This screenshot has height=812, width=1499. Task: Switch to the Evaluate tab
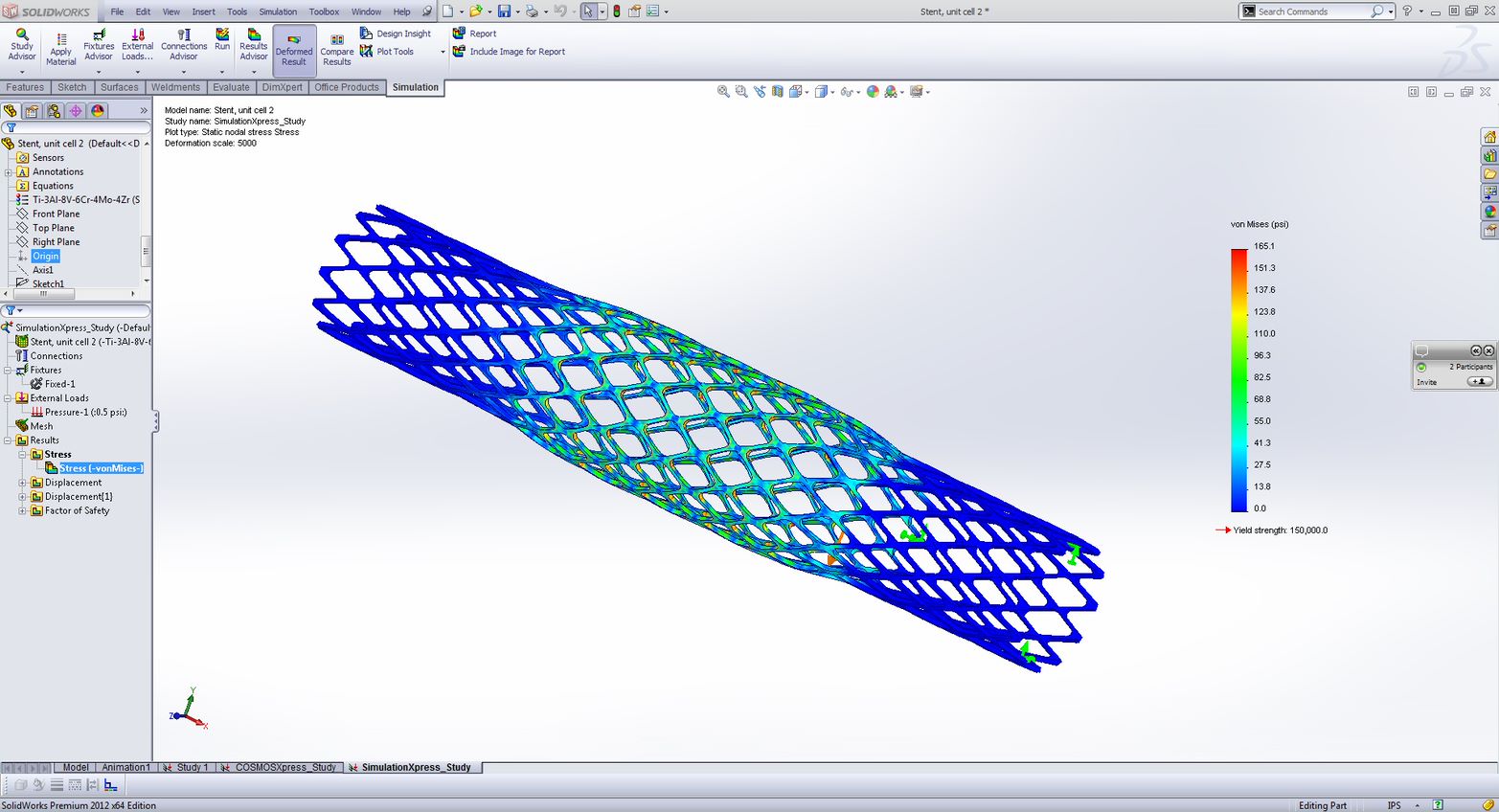[x=231, y=87]
